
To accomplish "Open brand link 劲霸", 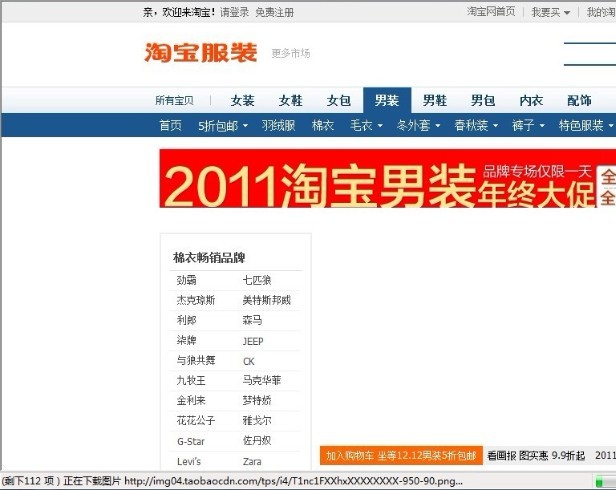I will [186, 280].
